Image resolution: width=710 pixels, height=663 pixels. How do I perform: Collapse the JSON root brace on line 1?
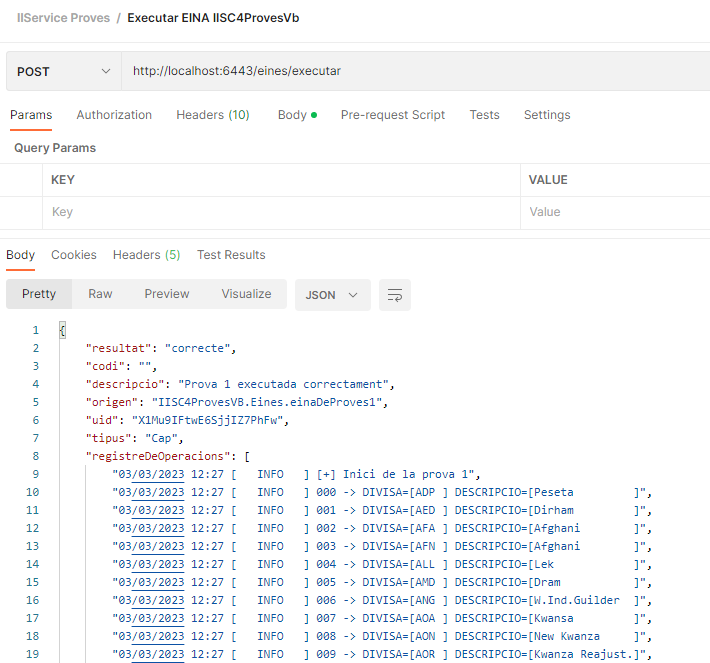click(x=62, y=330)
